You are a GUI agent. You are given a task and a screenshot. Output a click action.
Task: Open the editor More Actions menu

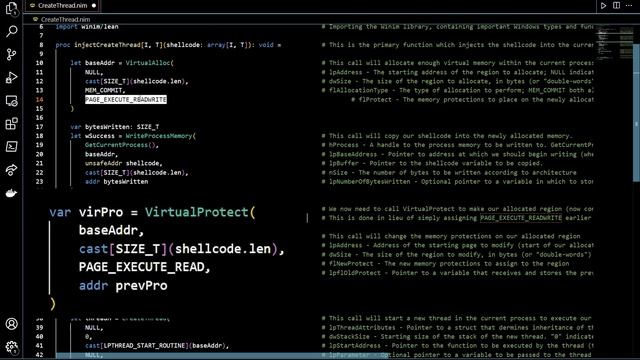click(629, 5)
